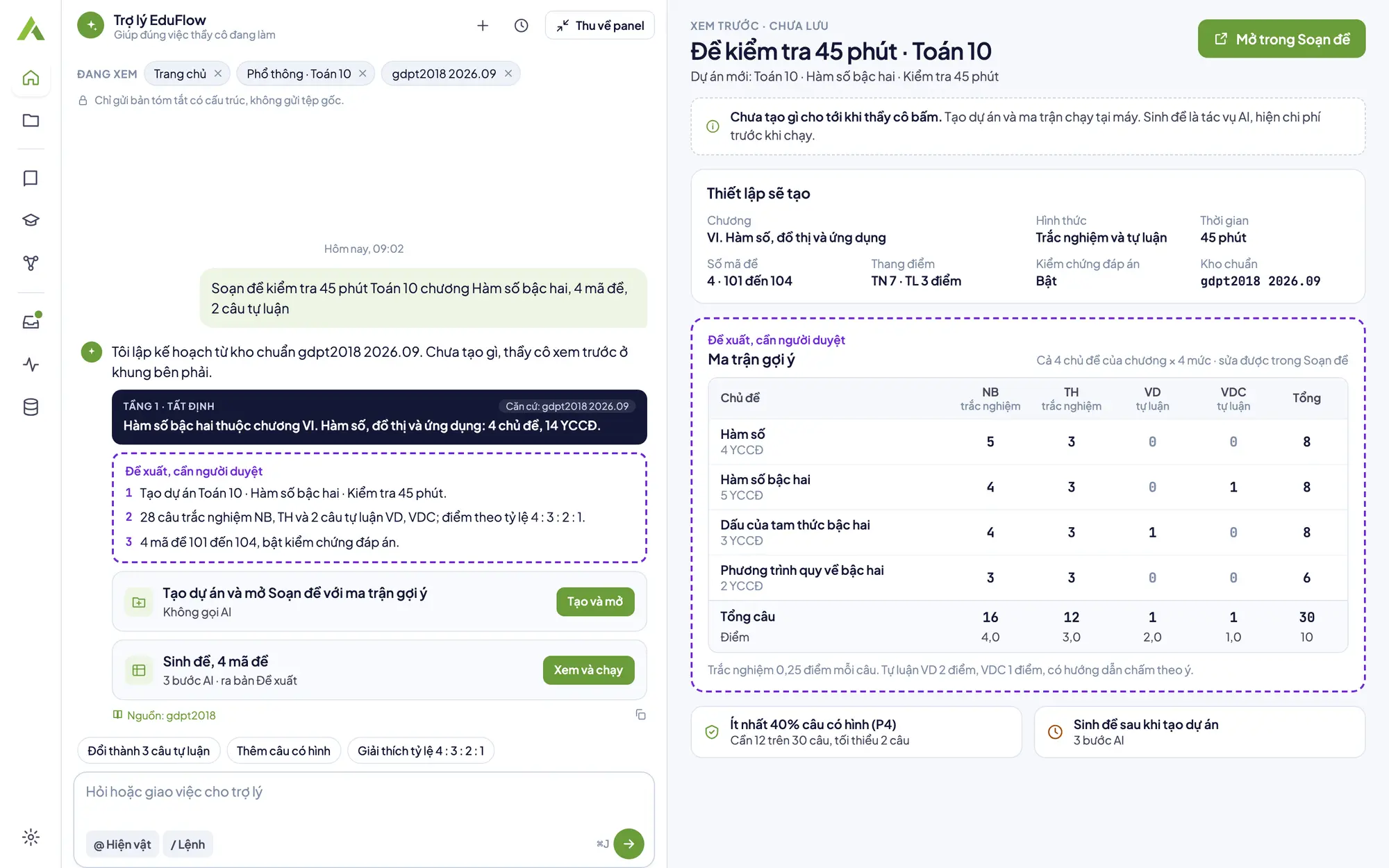Click Mở trong Soạn đề button
Image resolution: width=1389 pixels, height=868 pixels.
coord(1281,39)
